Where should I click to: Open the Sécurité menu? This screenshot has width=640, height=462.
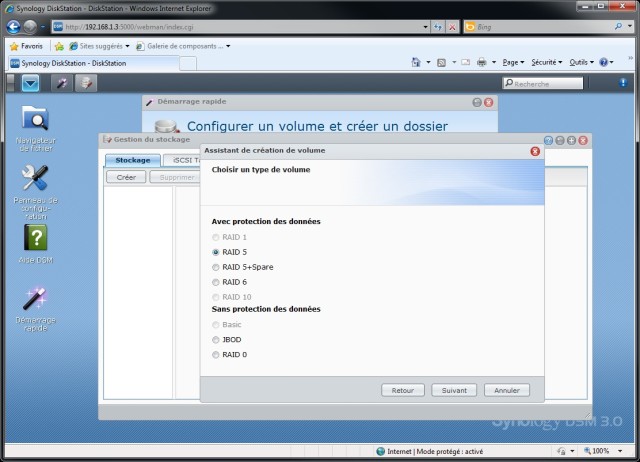click(x=547, y=62)
